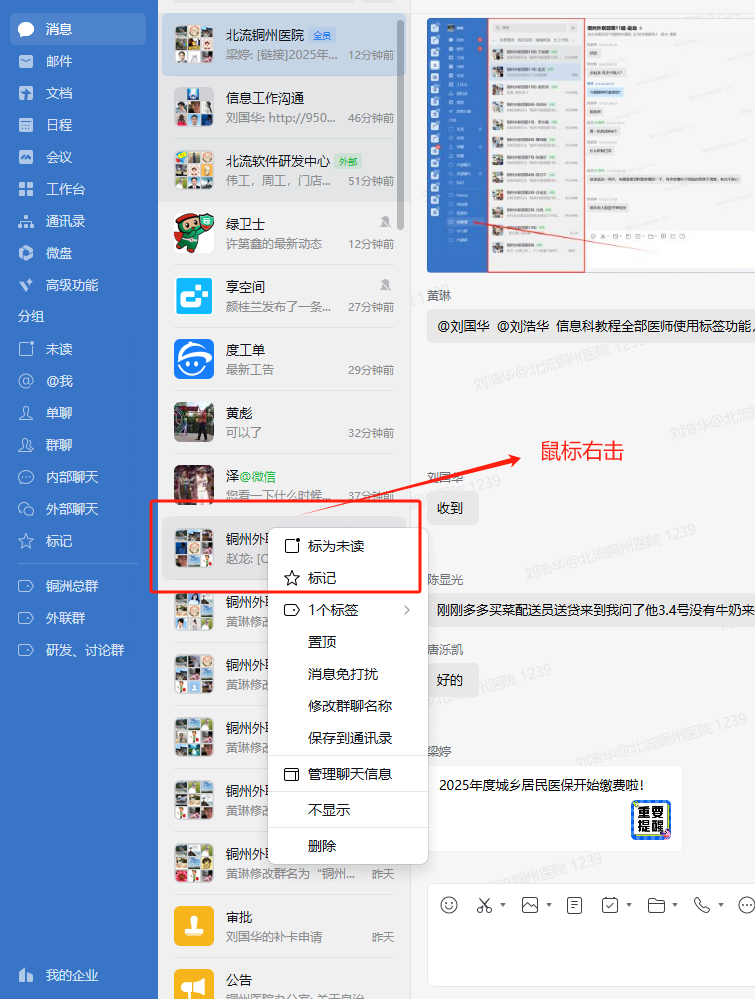Click the emoji icon in chat toolbar
Image resolution: width=755 pixels, height=999 pixels.
449,905
